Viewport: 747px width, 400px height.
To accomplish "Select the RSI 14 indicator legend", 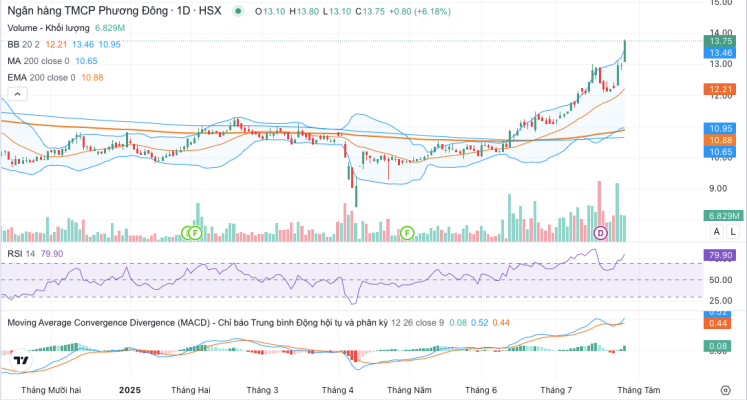I will pyautogui.click(x=21, y=254).
